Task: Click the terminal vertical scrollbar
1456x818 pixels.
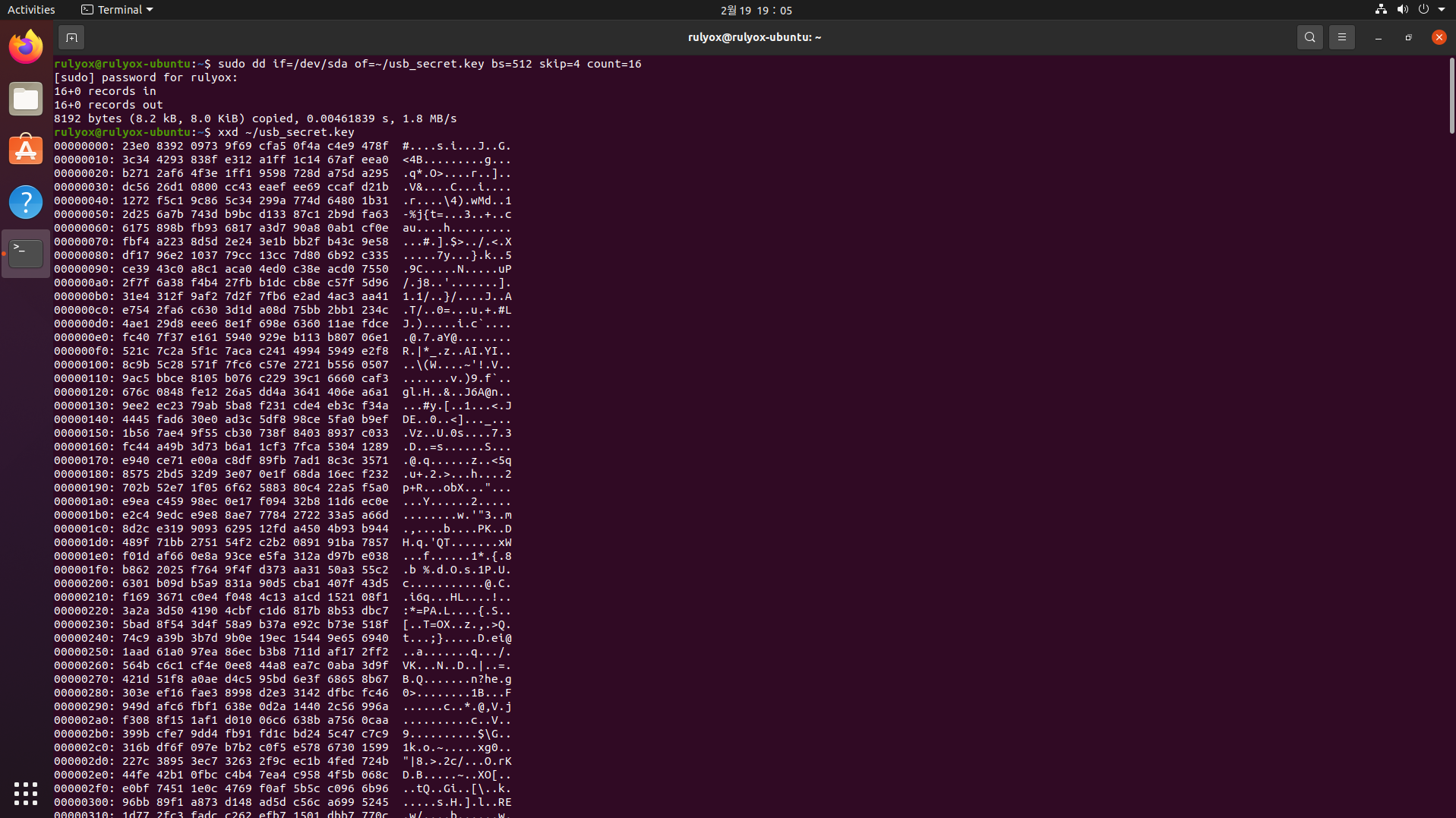Action: pos(1451,96)
